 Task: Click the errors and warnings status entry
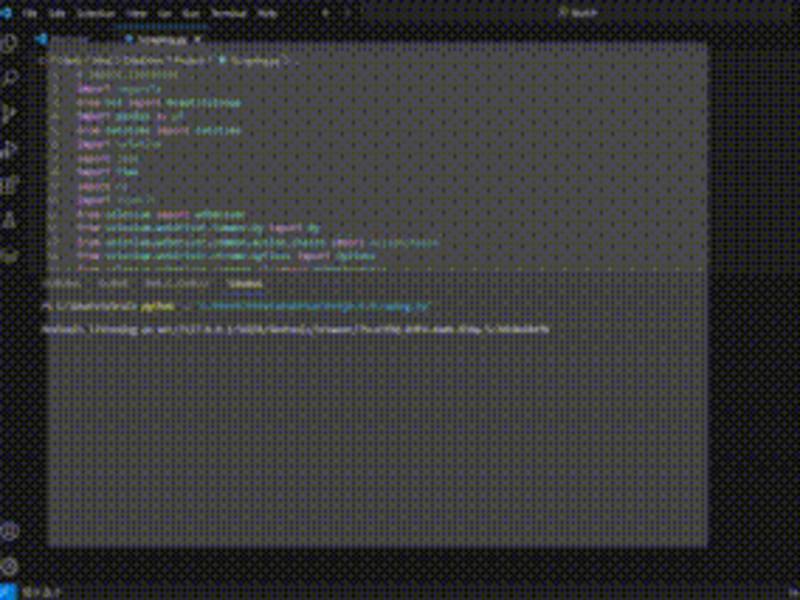click(x=42, y=592)
